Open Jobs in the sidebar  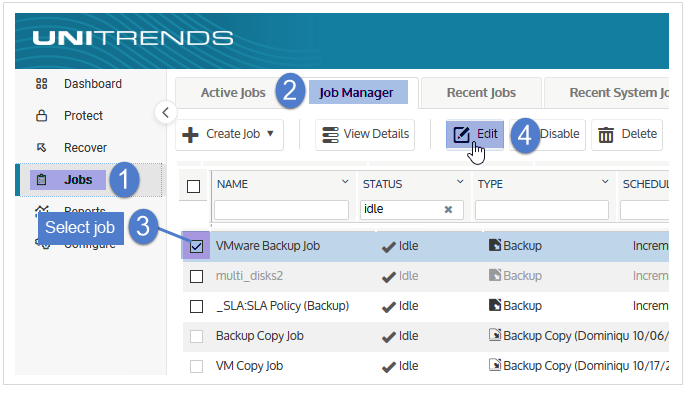(x=78, y=180)
